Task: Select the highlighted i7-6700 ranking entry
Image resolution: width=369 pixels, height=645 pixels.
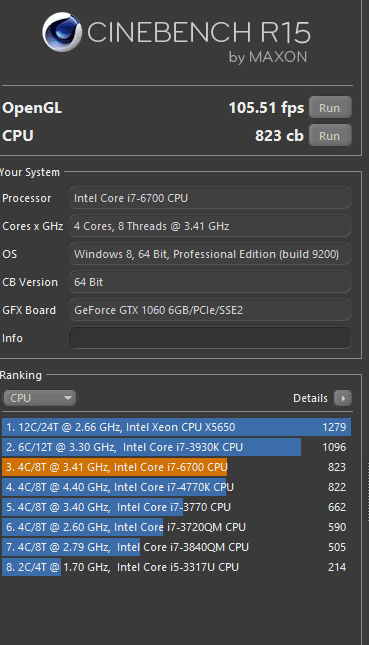Action: (176, 467)
